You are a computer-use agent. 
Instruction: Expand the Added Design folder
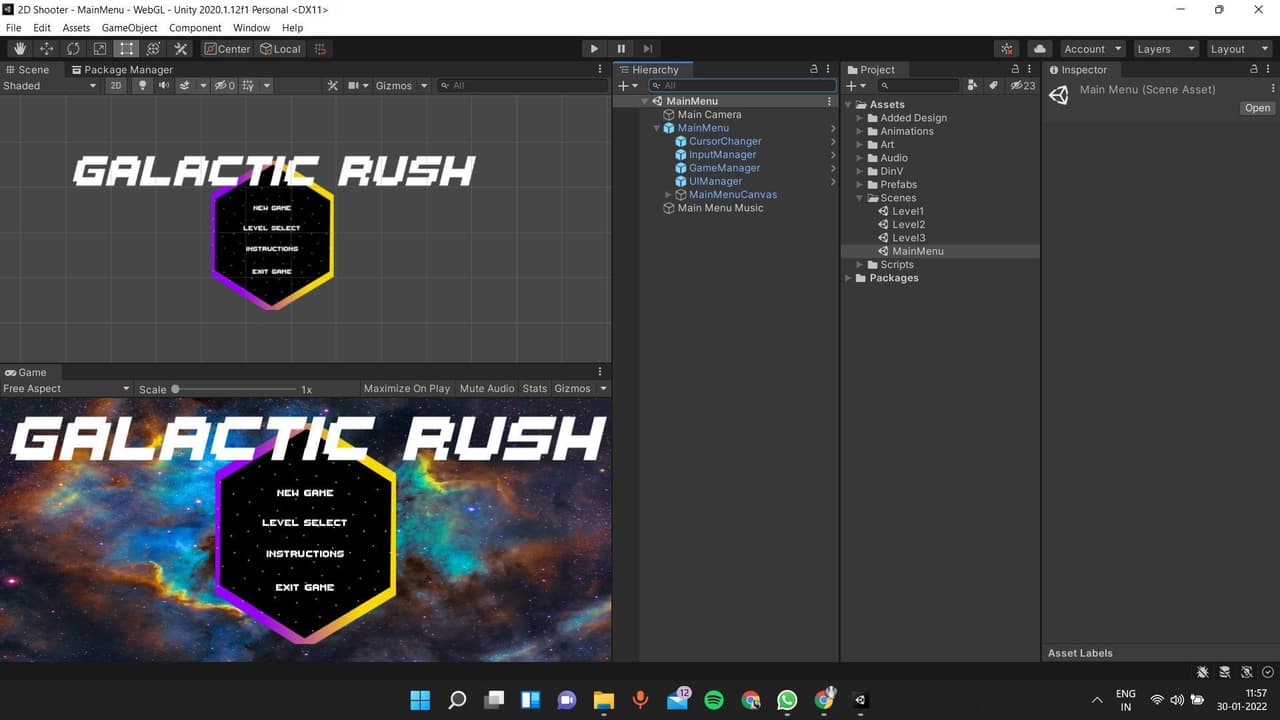click(x=859, y=118)
